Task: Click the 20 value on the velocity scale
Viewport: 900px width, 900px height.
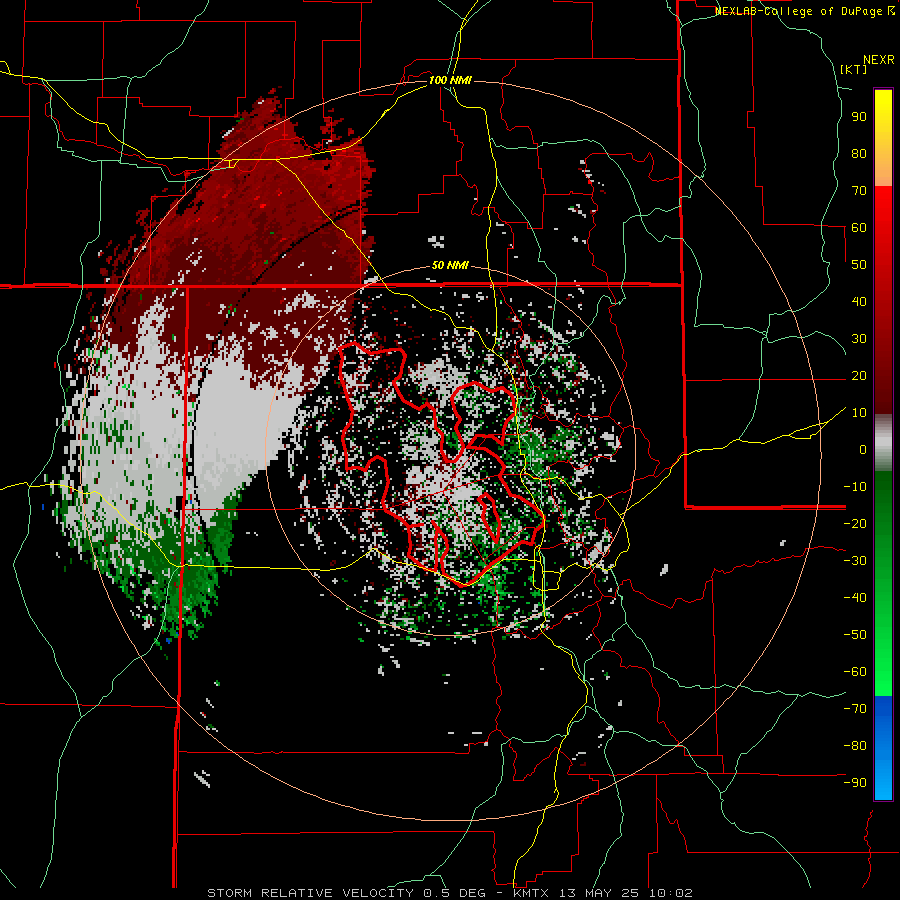Action: 859,375
